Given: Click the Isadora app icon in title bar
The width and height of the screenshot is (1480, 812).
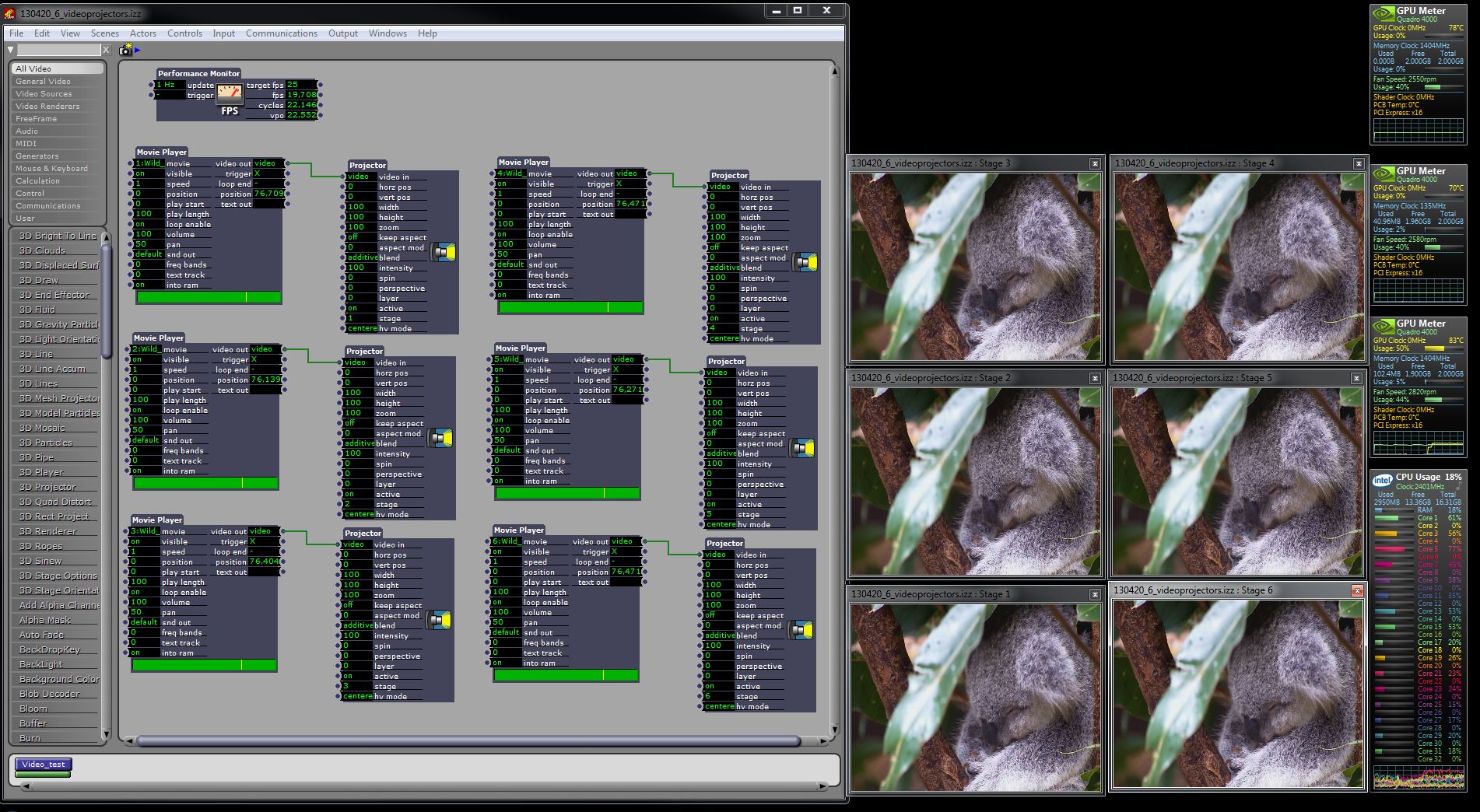Looking at the screenshot, I should pyautogui.click(x=9, y=13).
